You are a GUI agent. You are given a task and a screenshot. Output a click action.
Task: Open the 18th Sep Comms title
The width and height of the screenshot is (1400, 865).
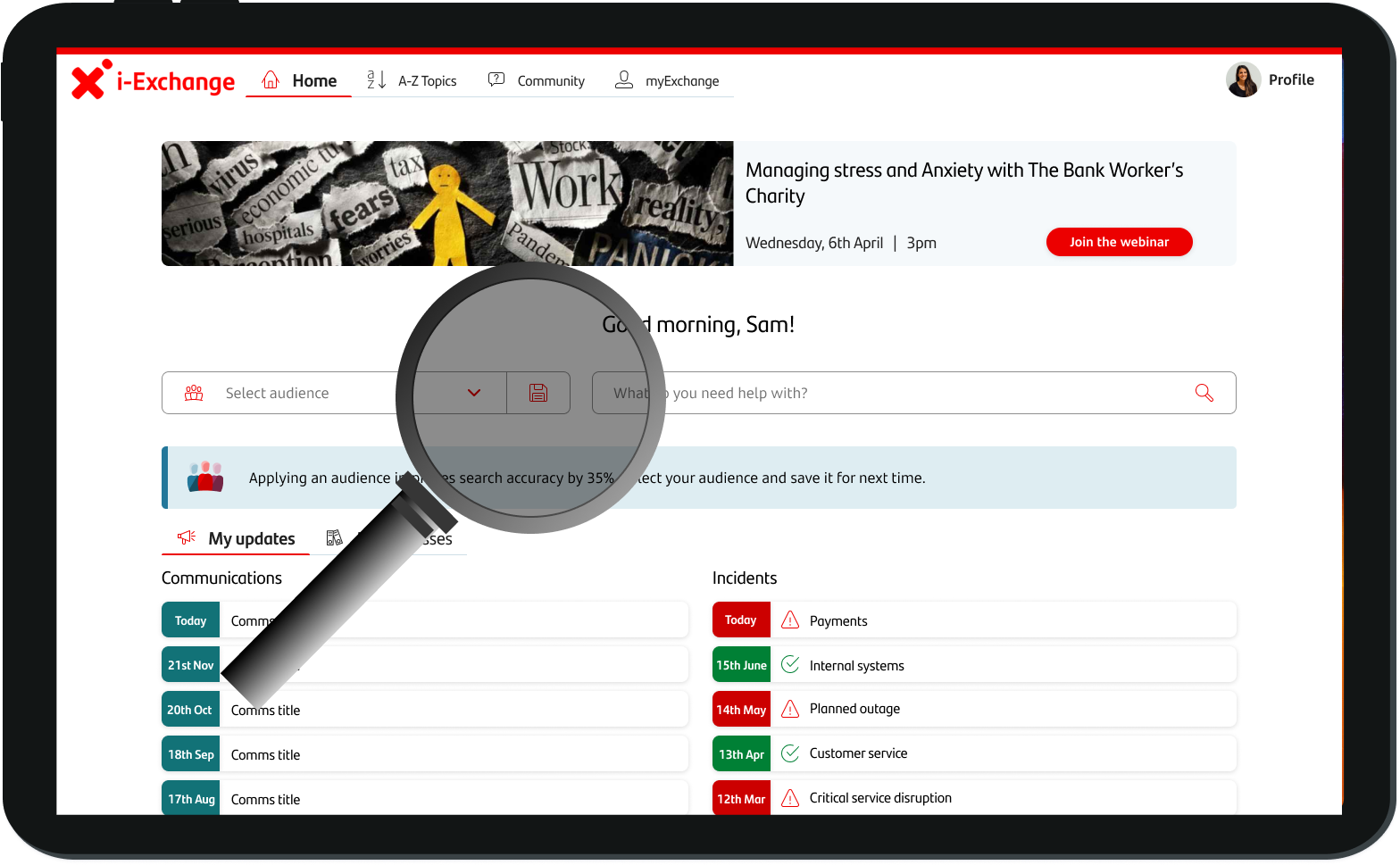point(425,753)
